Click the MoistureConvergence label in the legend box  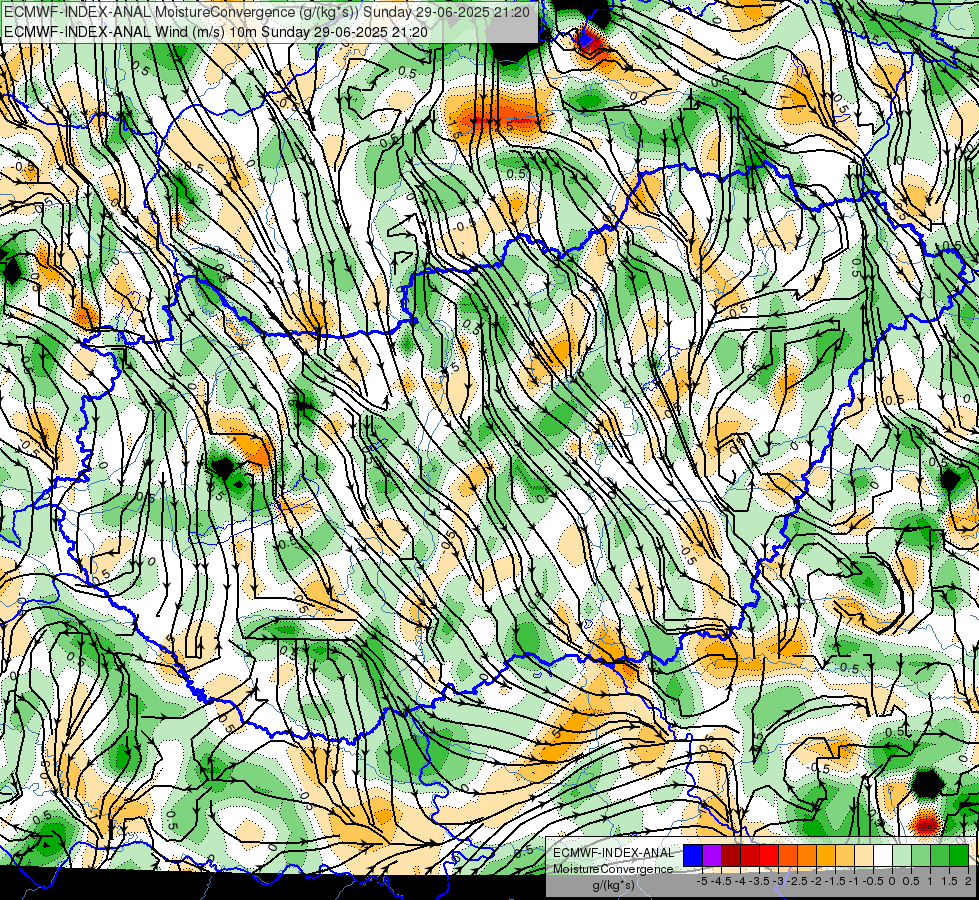pos(613,869)
